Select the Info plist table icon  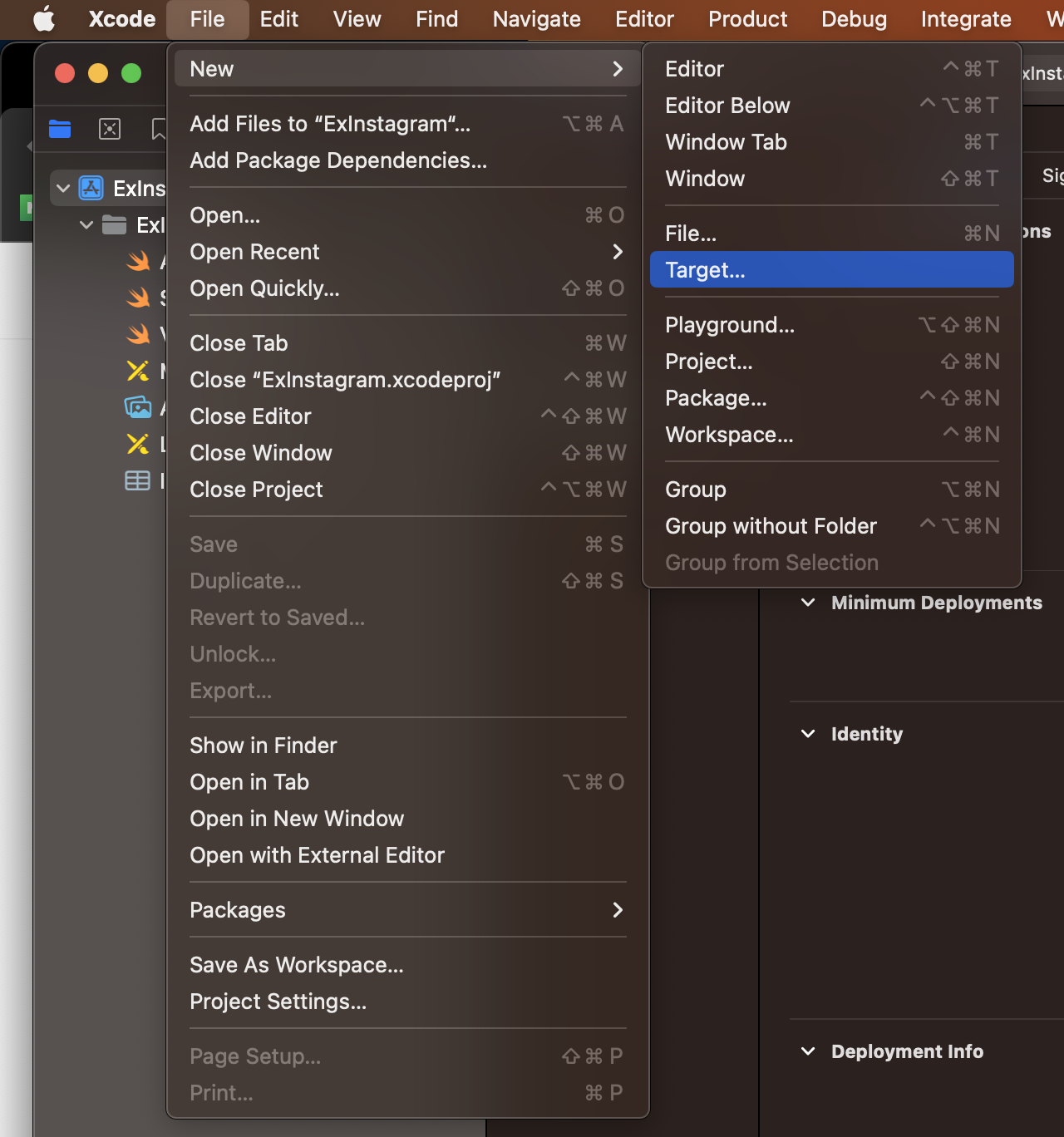[137, 480]
